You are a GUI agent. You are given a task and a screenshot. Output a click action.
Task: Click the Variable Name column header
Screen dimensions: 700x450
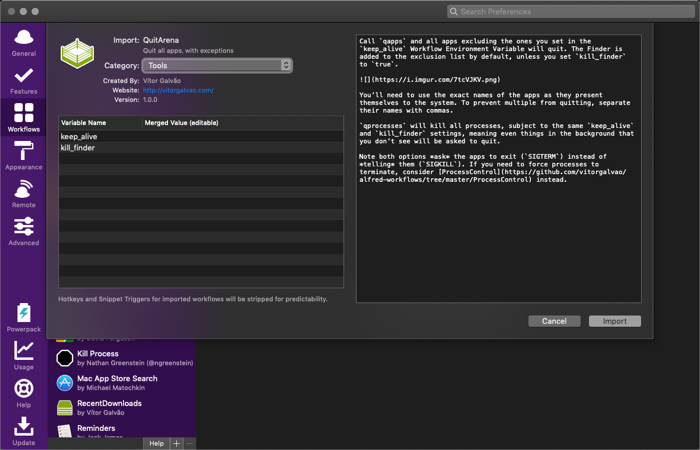click(100, 123)
